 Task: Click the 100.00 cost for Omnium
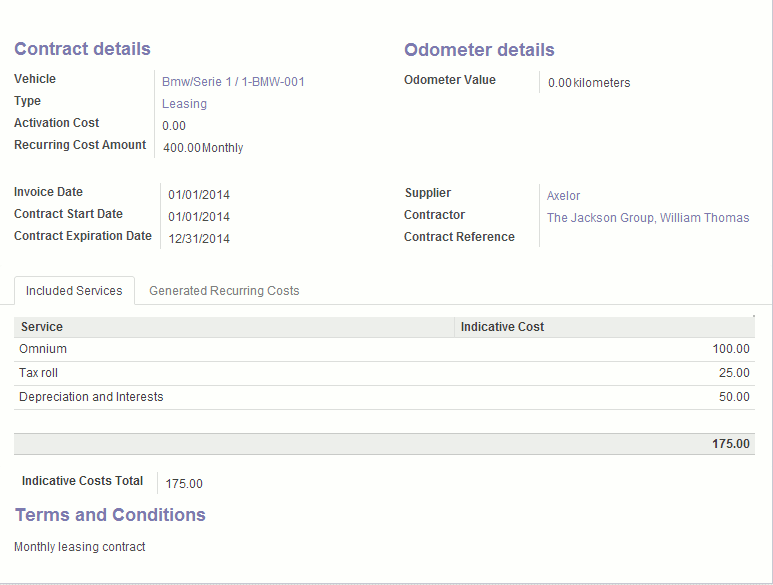click(730, 349)
